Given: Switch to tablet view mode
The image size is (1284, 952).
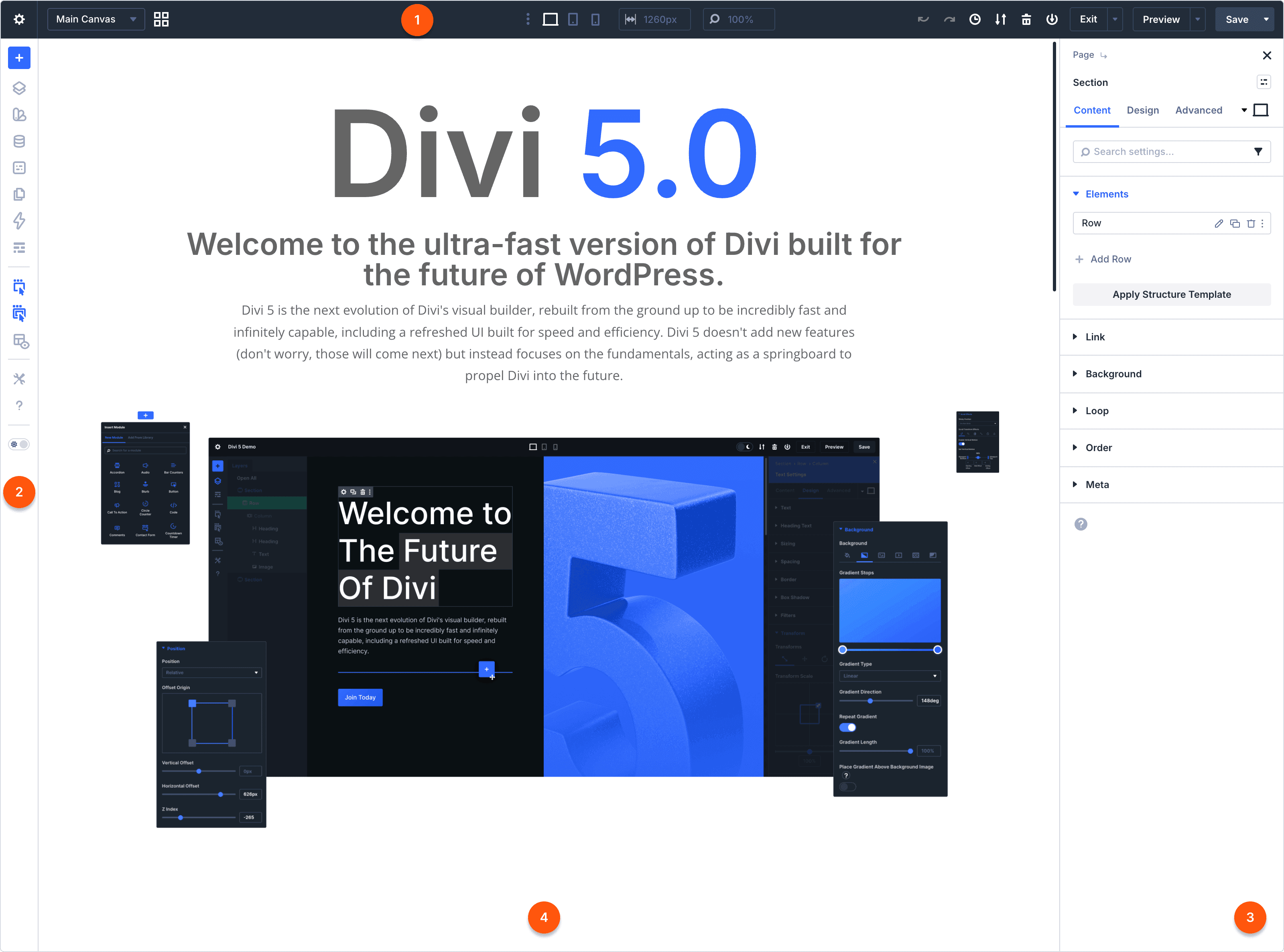Looking at the screenshot, I should click(x=573, y=20).
